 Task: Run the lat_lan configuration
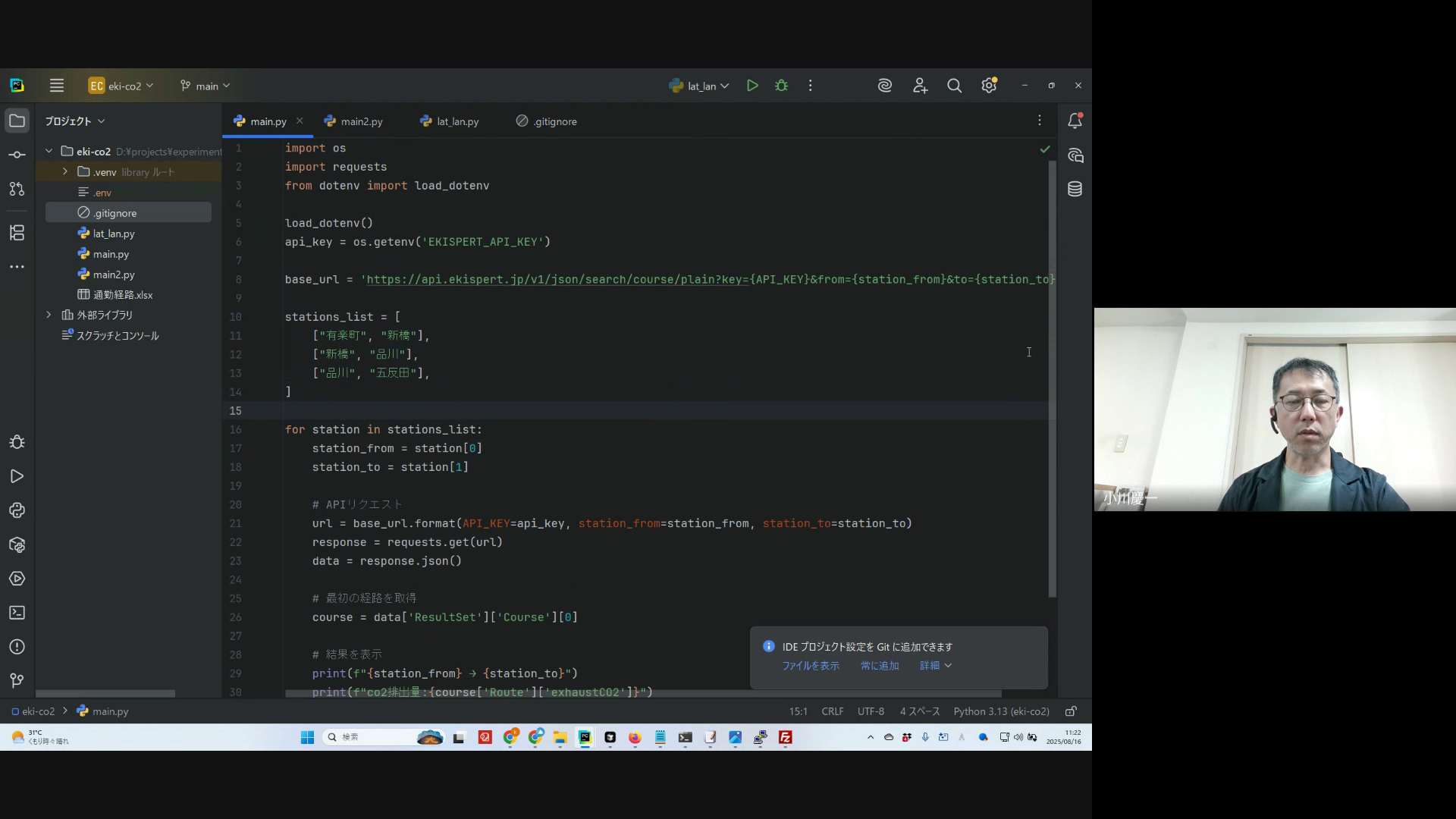click(752, 86)
